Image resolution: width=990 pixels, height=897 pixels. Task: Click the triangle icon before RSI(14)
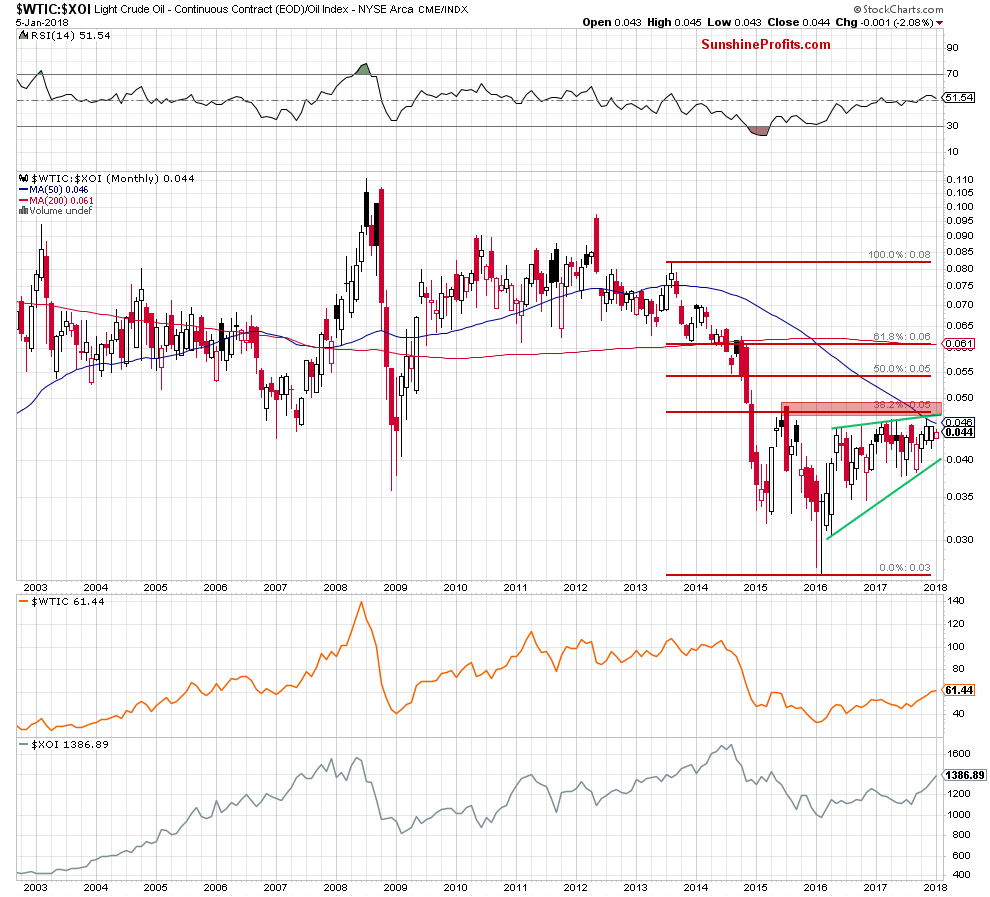pos(23,35)
